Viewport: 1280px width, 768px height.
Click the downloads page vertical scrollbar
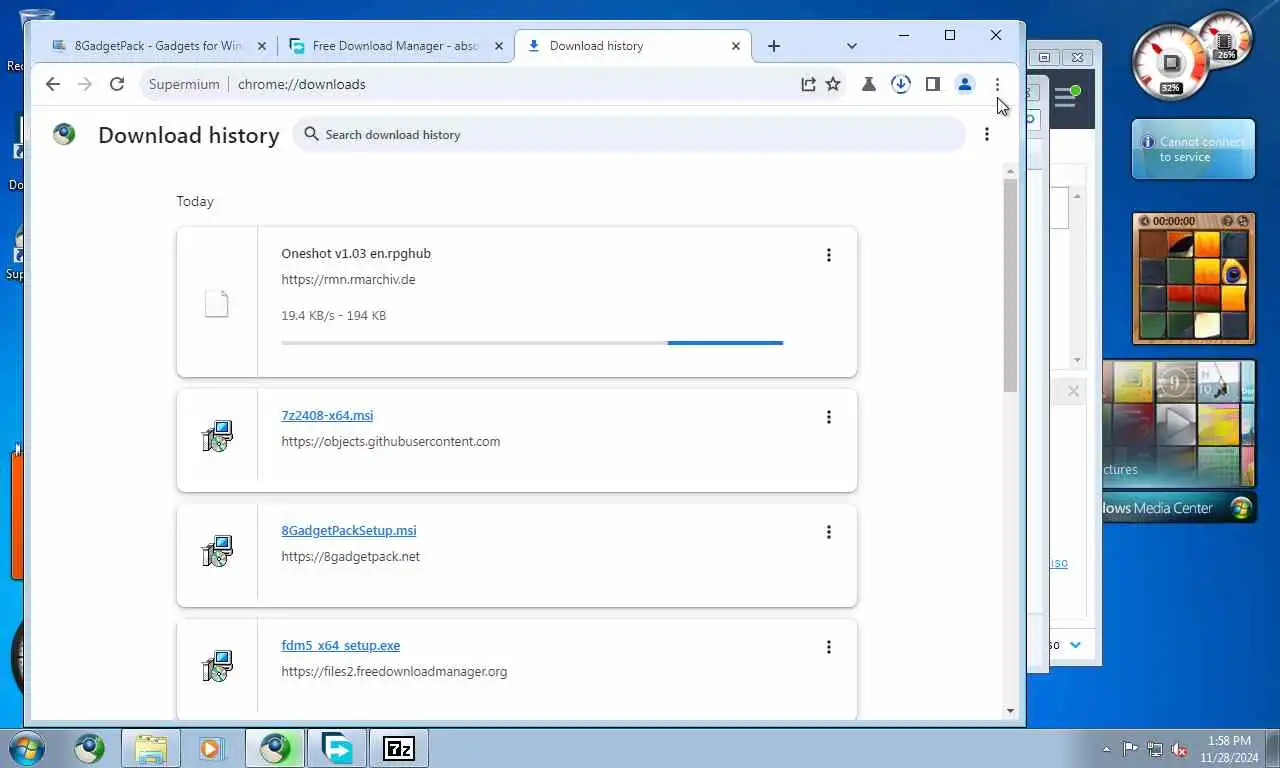(x=1010, y=285)
